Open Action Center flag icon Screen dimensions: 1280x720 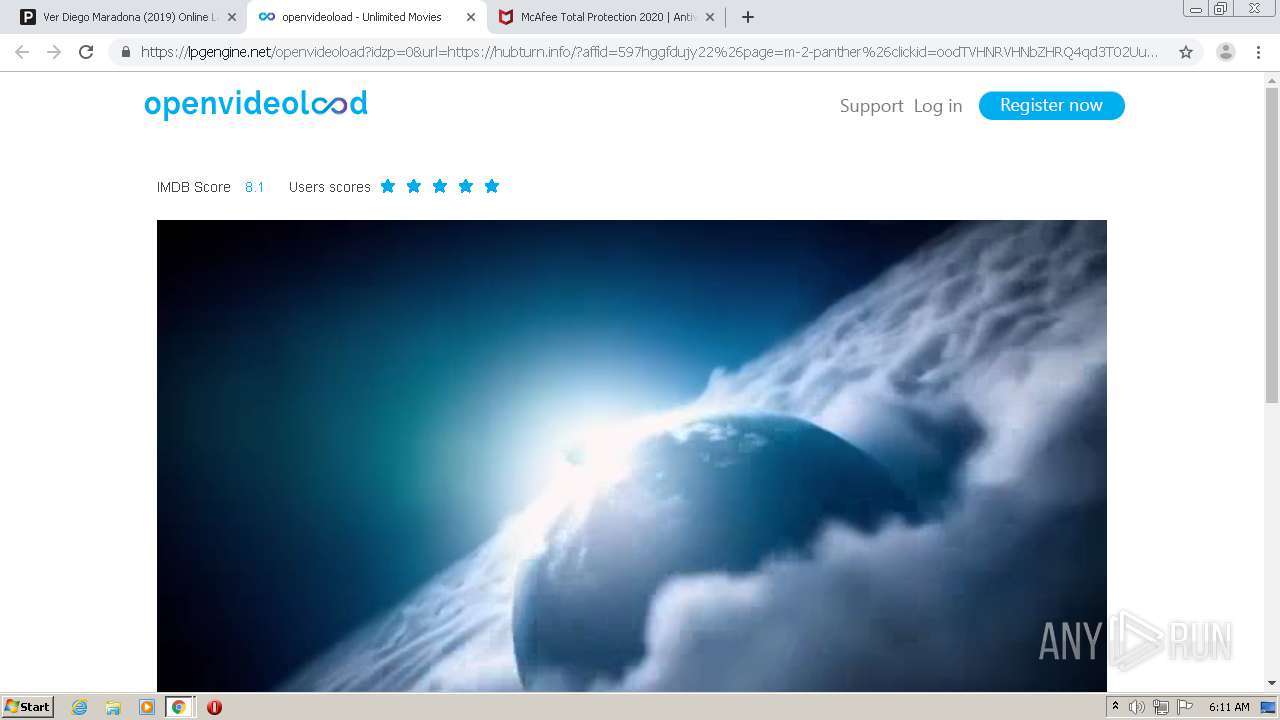1185,707
